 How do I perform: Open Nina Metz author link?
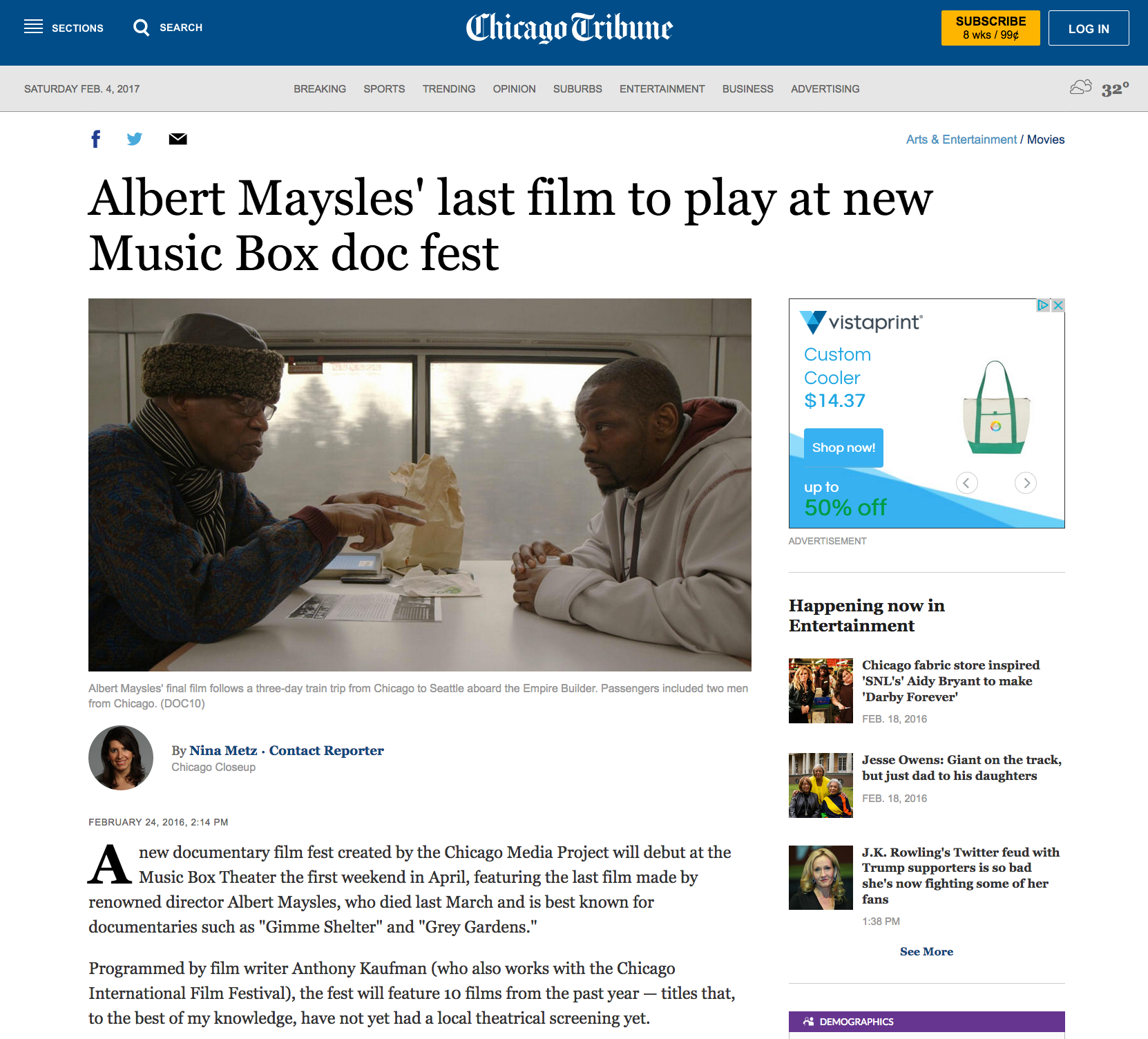[x=223, y=750]
